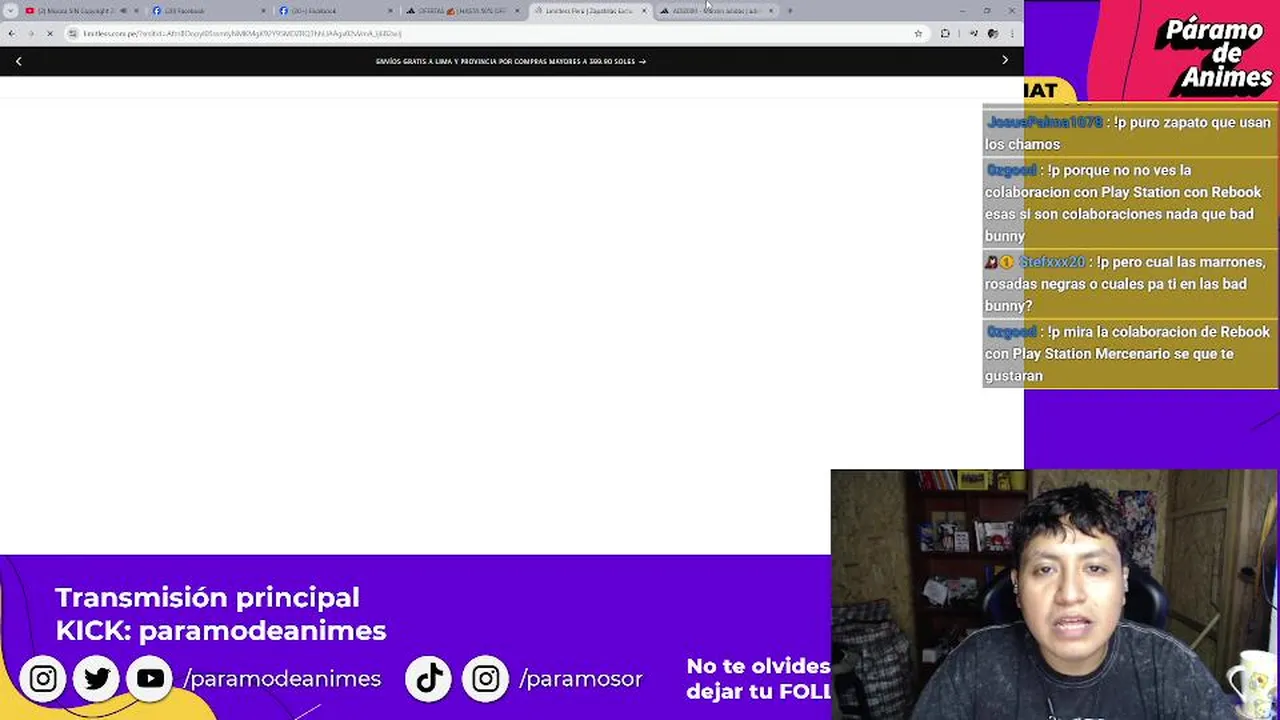Close the YouTube Música tab
The height and width of the screenshot is (720, 1280).
tap(136, 11)
